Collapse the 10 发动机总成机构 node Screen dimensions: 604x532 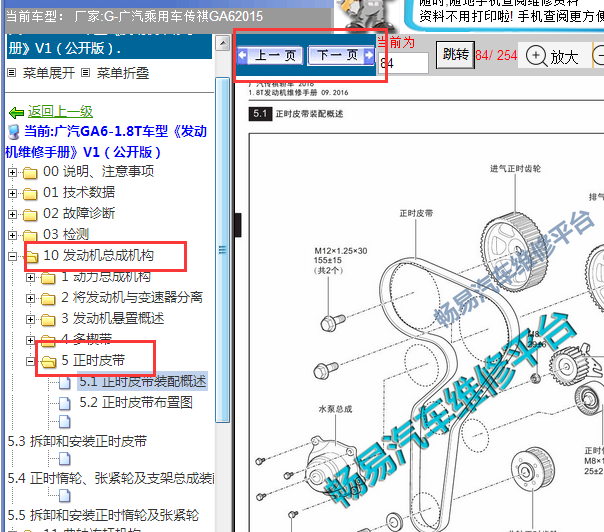[x=12, y=256]
